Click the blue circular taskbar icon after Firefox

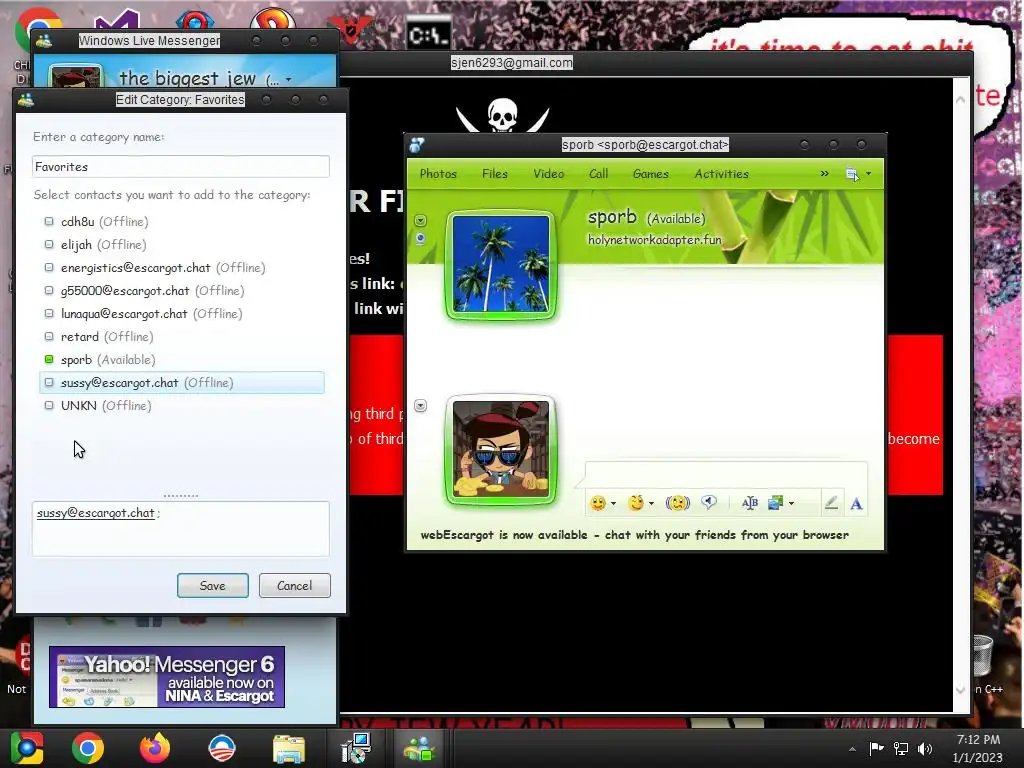[x=222, y=748]
